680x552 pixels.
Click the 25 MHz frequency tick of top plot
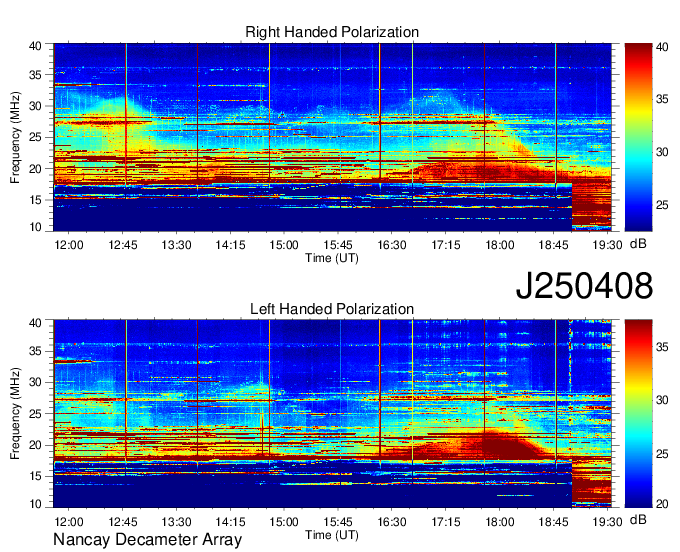[x=36, y=137]
